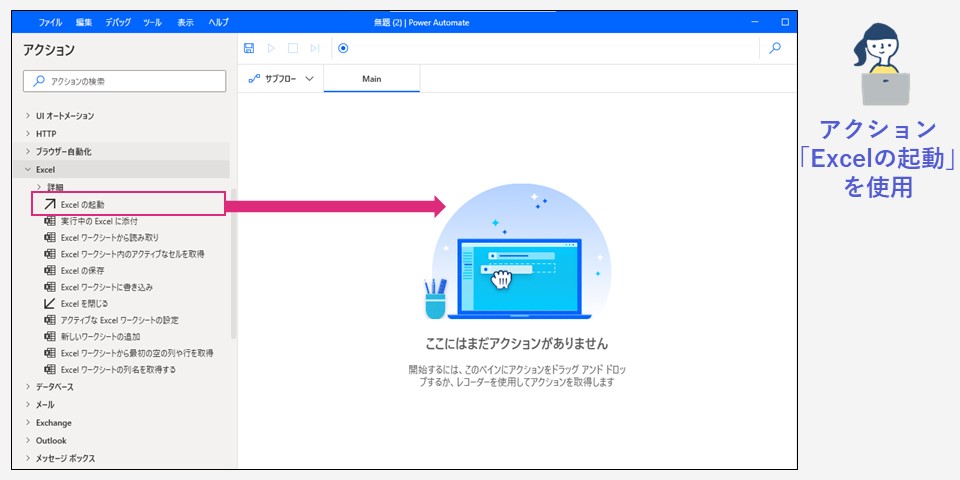The width and height of the screenshot is (960, 480).
Task: Click the subflow icon next to サブフロー
Action: [253, 79]
